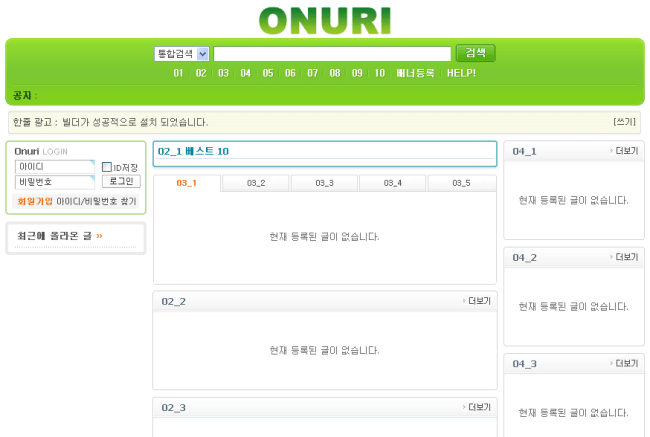Select menu item 05 in navigation bar
This screenshot has width=650, height=437.
tap(268, 73)
